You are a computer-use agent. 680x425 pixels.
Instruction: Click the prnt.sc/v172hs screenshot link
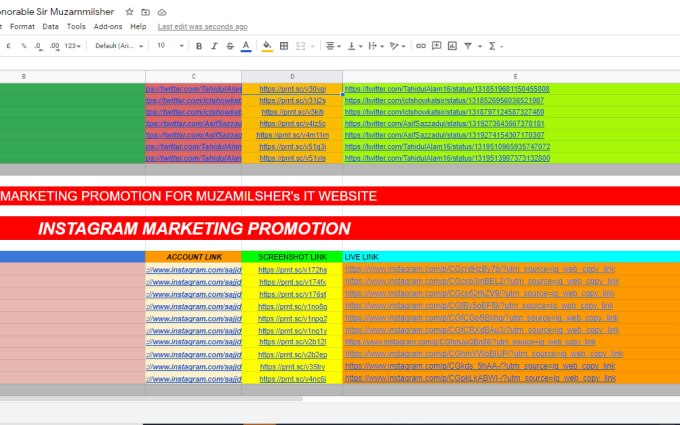point(293,270)
